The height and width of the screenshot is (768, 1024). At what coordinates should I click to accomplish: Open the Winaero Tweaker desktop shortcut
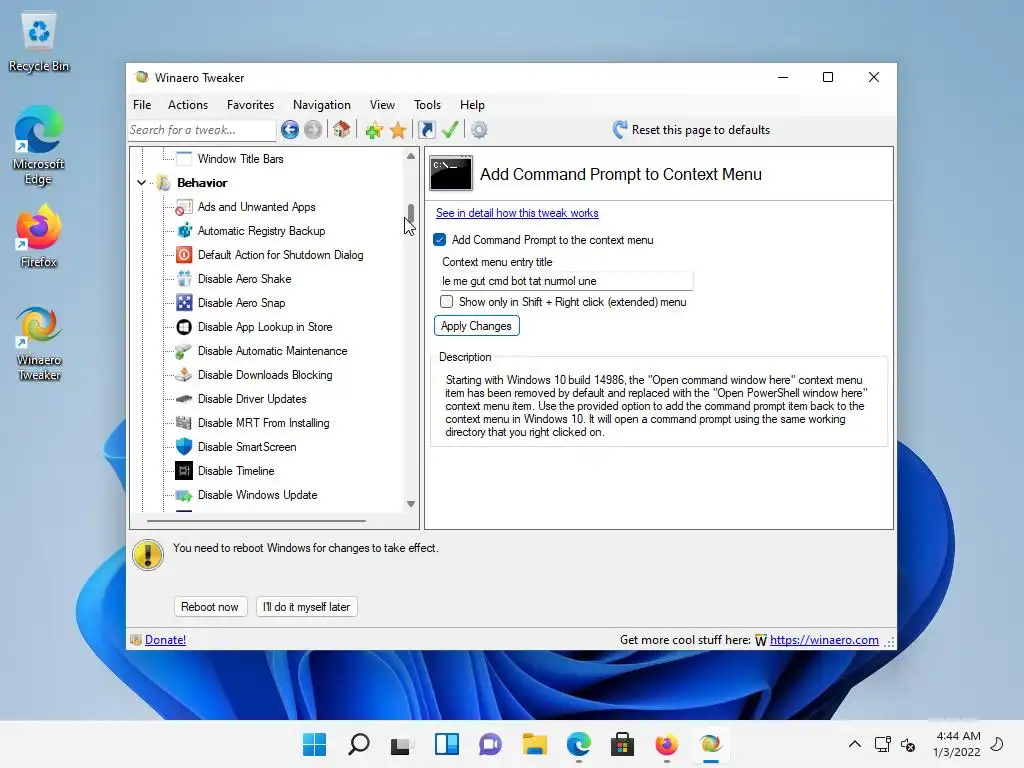click(39, 344)
